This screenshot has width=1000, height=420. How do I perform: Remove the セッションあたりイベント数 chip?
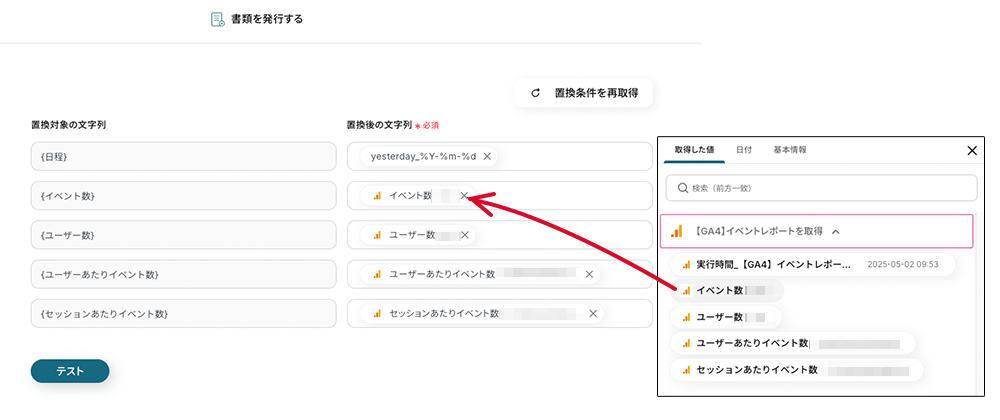pyautogui.click(x=593, y=313)
